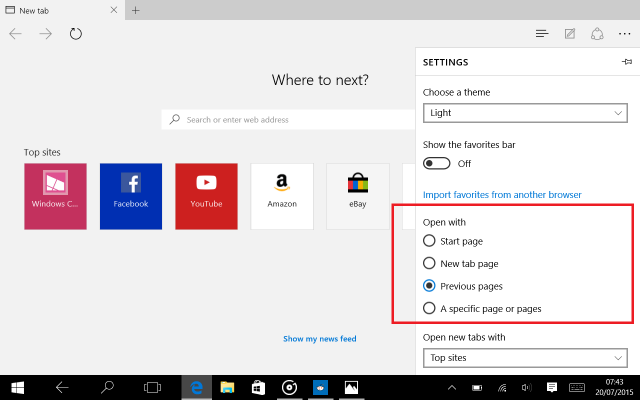
Task: Select the New tab page option
Action: [x=430, y=264]
